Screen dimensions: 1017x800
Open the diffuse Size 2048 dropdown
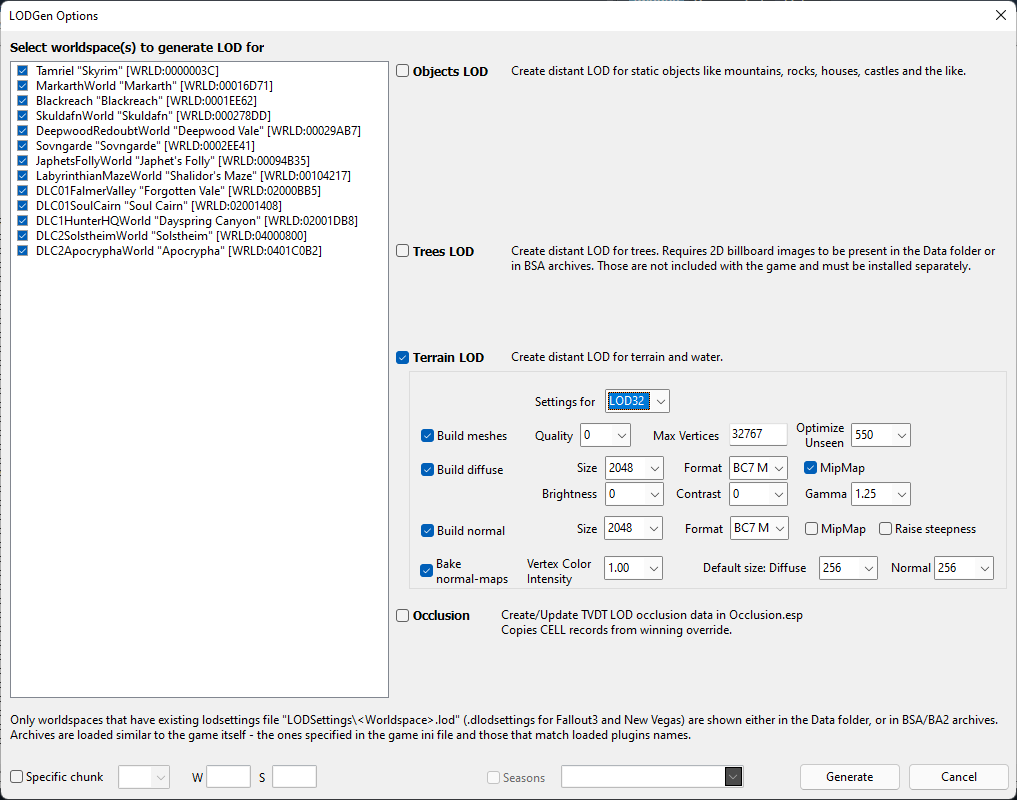click(x=654, y=468)
